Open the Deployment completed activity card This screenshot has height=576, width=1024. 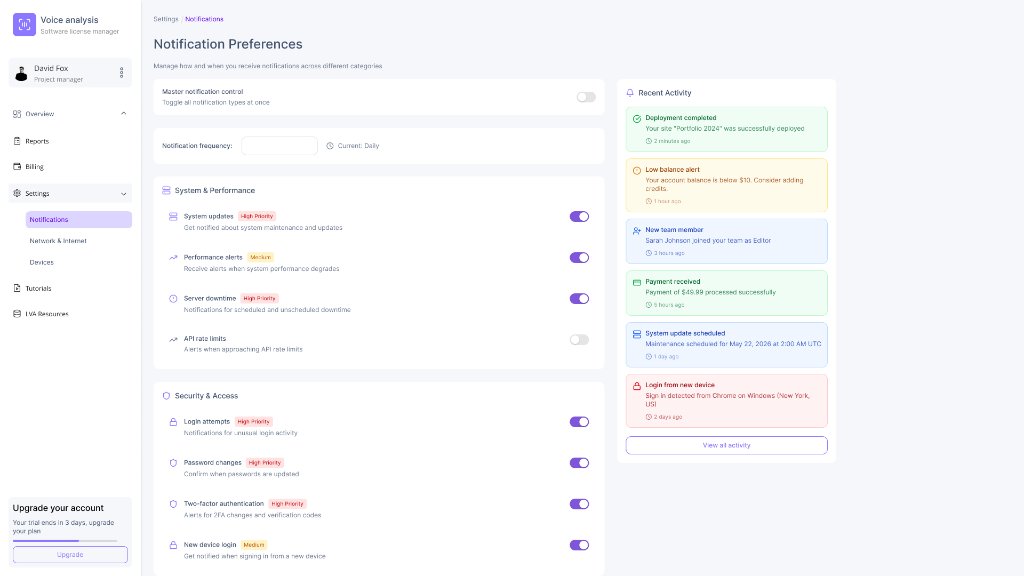pyautogui.click(x=726, y=129)
